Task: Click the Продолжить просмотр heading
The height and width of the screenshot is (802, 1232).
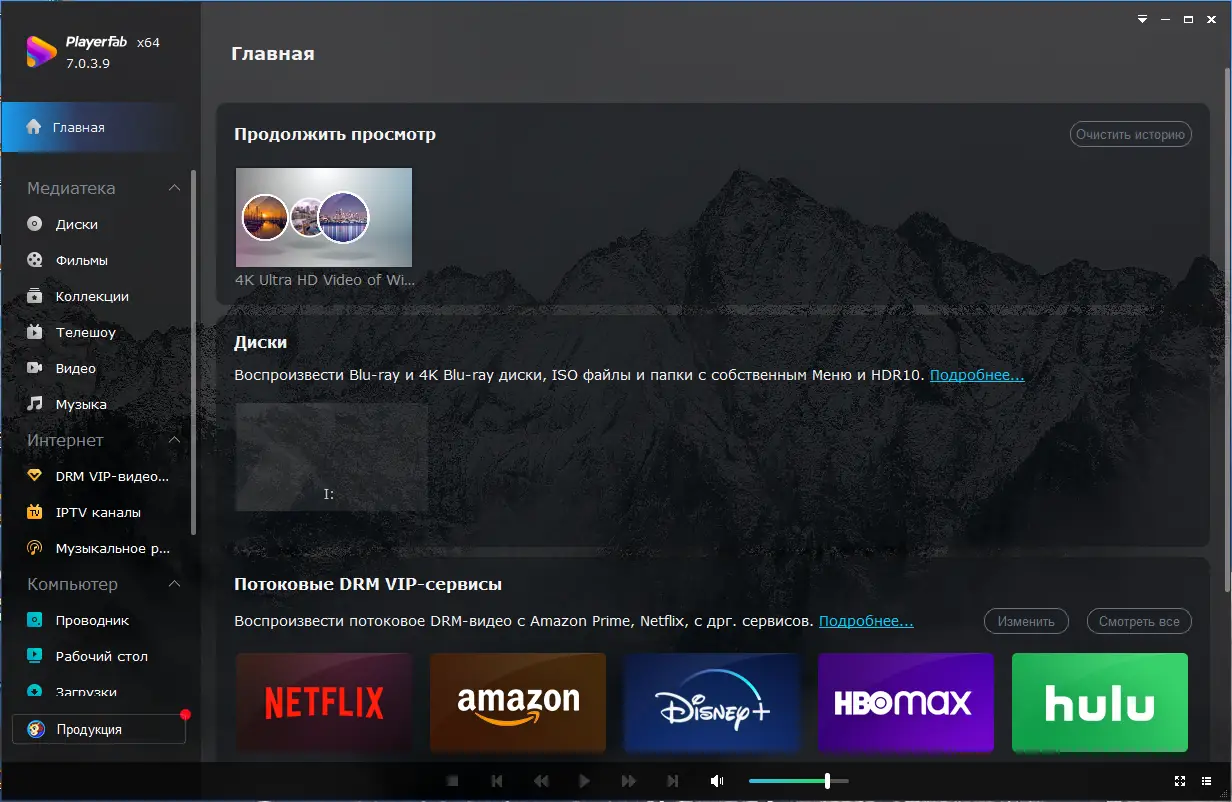Action: (x=335, y=134)
